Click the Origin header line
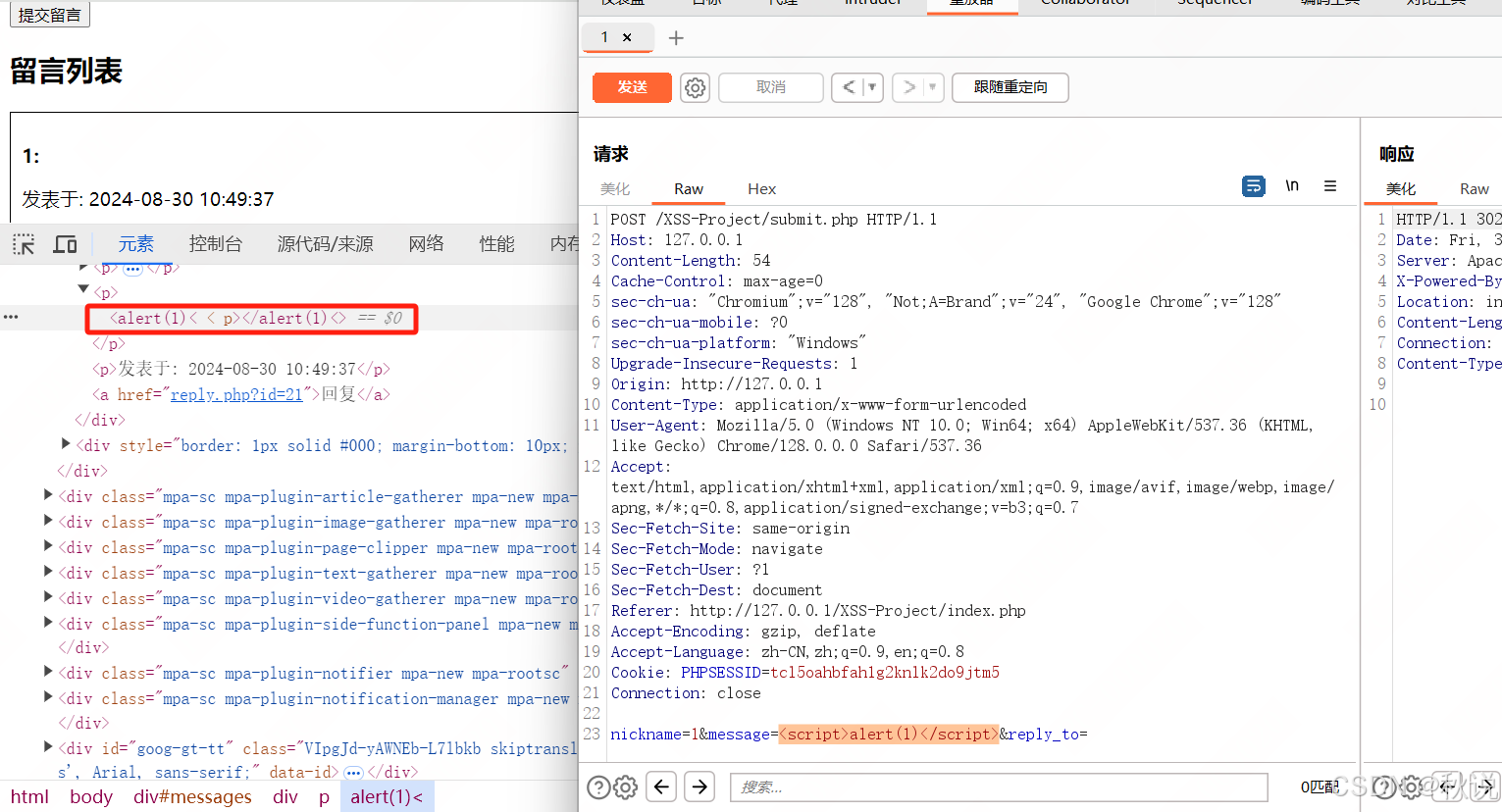This screenshot has height=812, width=1502. tap(716, 383)
